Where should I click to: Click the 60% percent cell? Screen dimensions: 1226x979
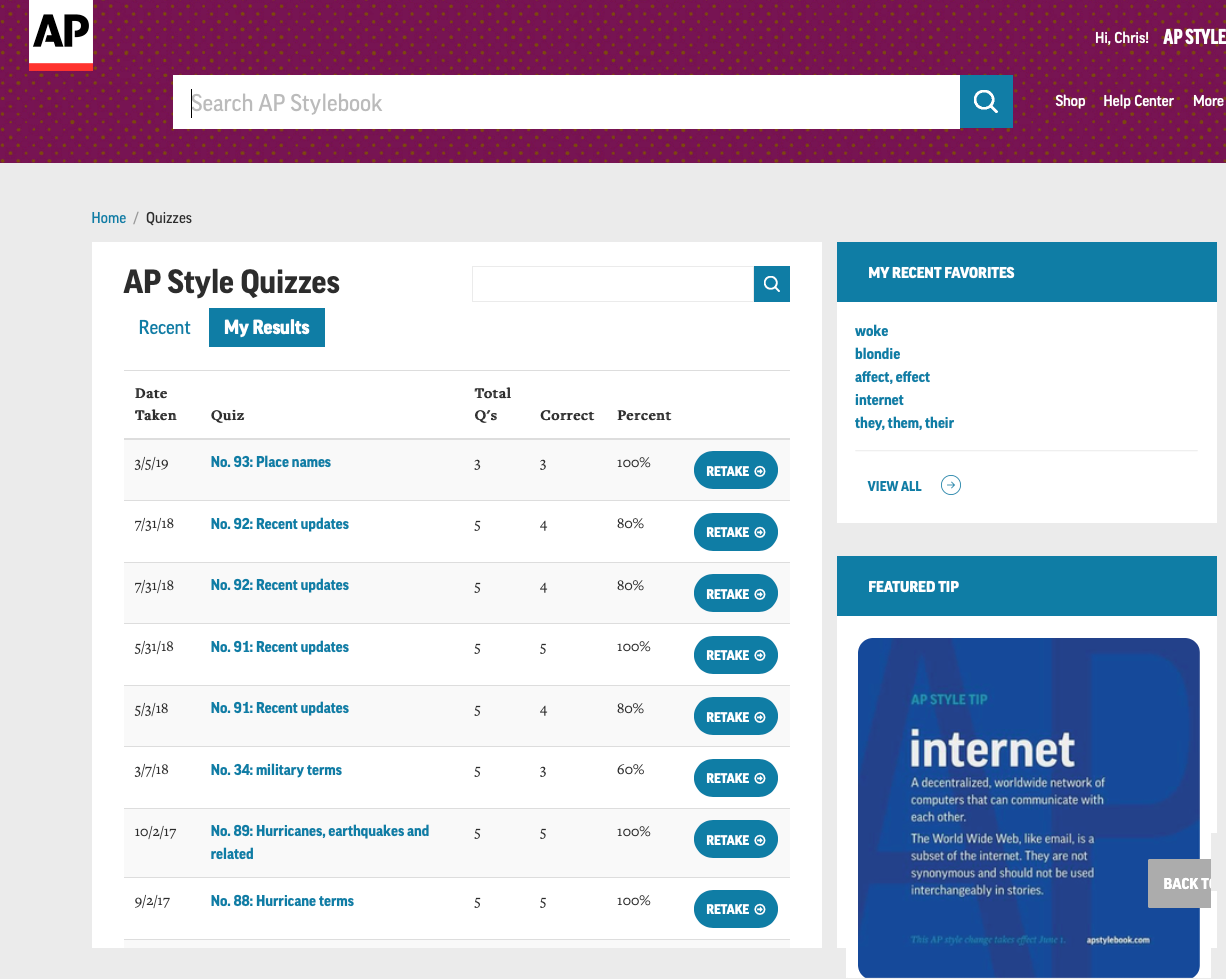click(x=630, y=770)
